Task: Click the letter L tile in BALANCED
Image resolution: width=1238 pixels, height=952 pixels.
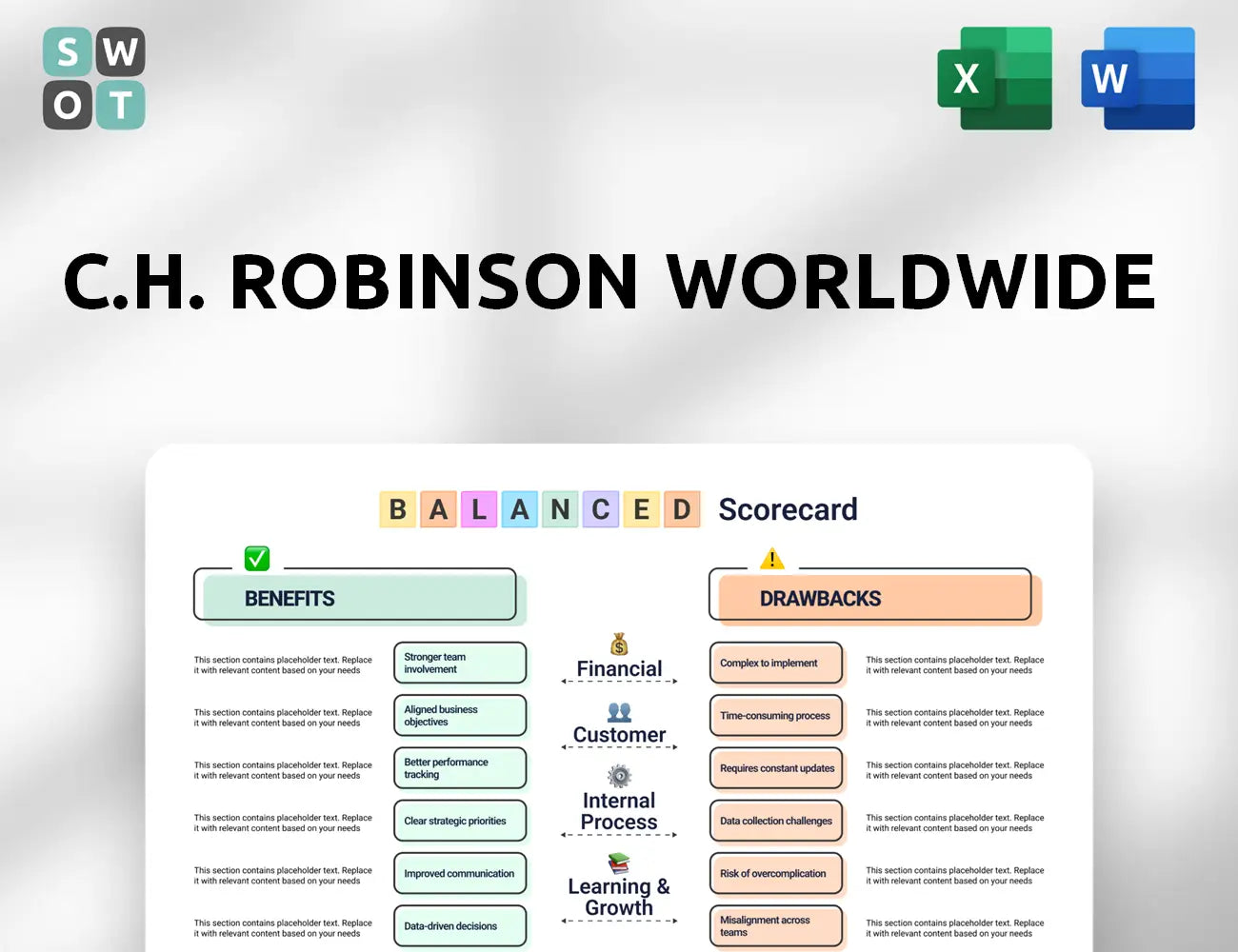Action: click(479, 510)
